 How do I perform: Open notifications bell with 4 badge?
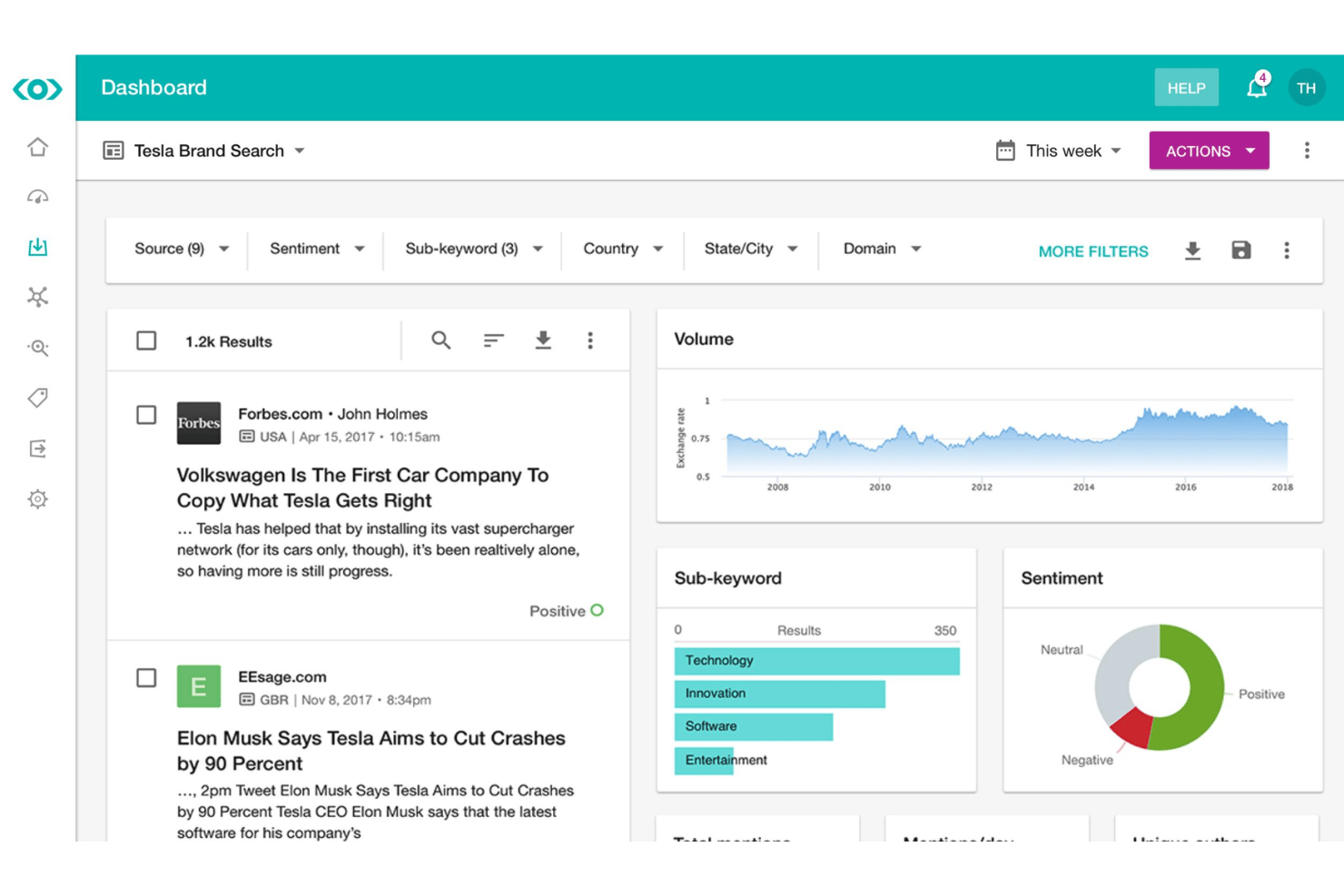click(x=1257, y=87)
